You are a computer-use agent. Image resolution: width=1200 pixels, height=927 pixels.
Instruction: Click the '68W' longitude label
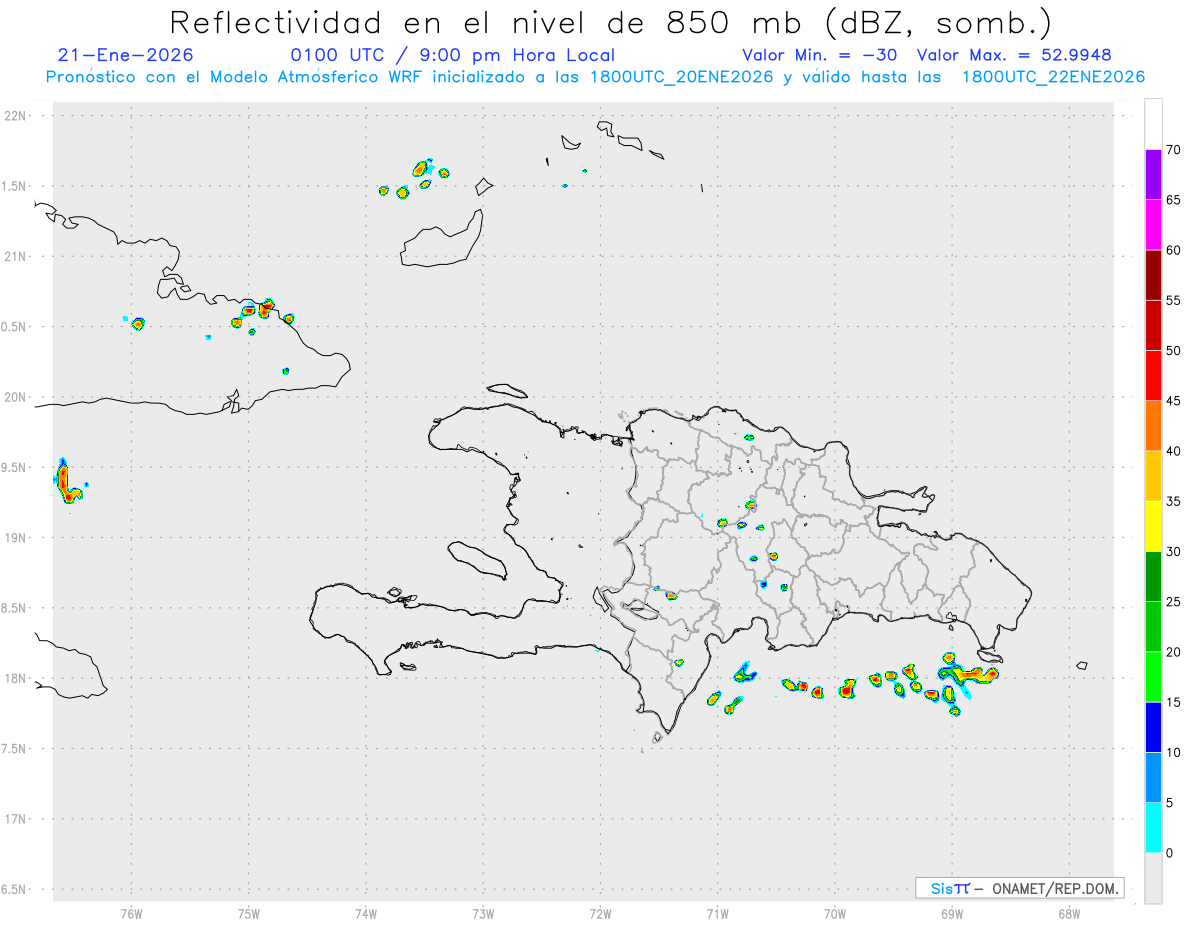(x=1069, y=913)
